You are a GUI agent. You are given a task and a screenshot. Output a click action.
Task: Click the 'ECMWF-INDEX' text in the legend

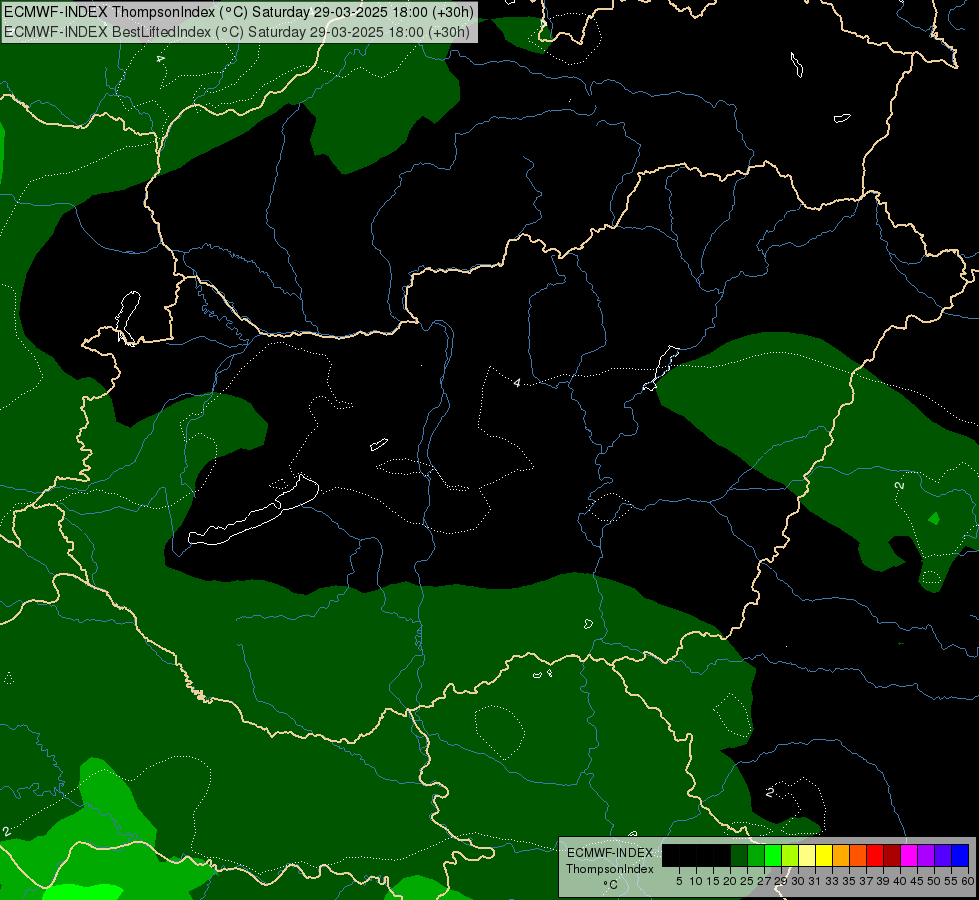(x=610, y=853)
